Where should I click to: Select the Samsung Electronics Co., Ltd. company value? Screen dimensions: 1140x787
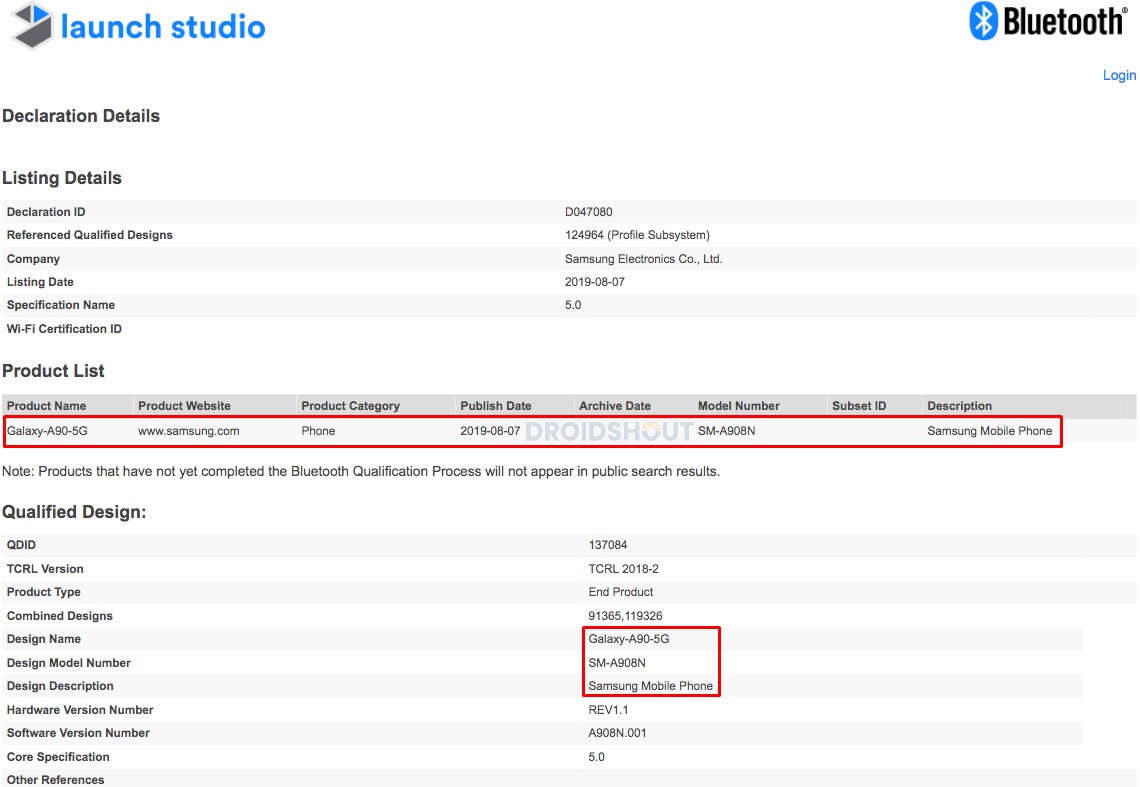(643, 259)
